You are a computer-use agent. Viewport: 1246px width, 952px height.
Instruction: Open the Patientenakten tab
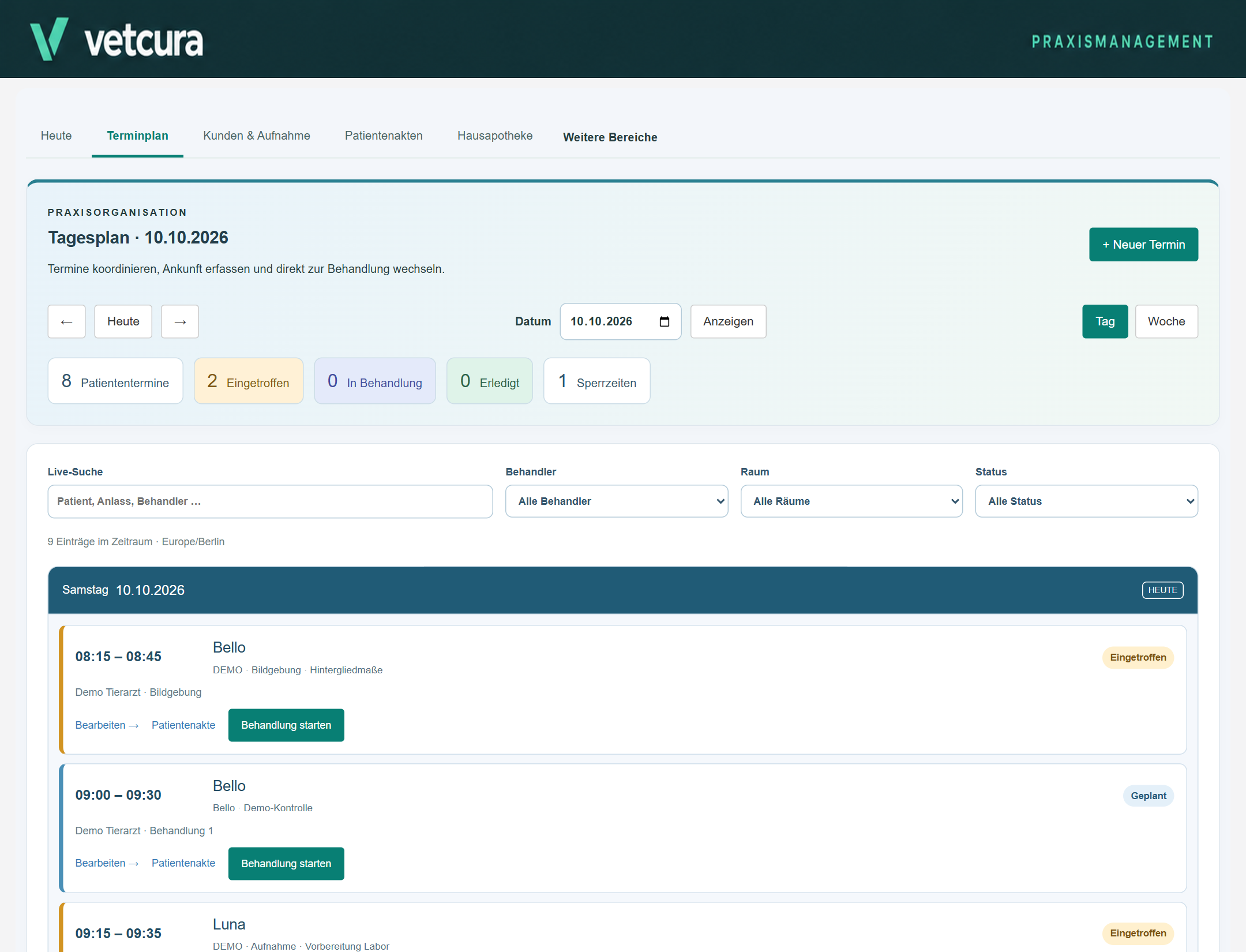384,136
